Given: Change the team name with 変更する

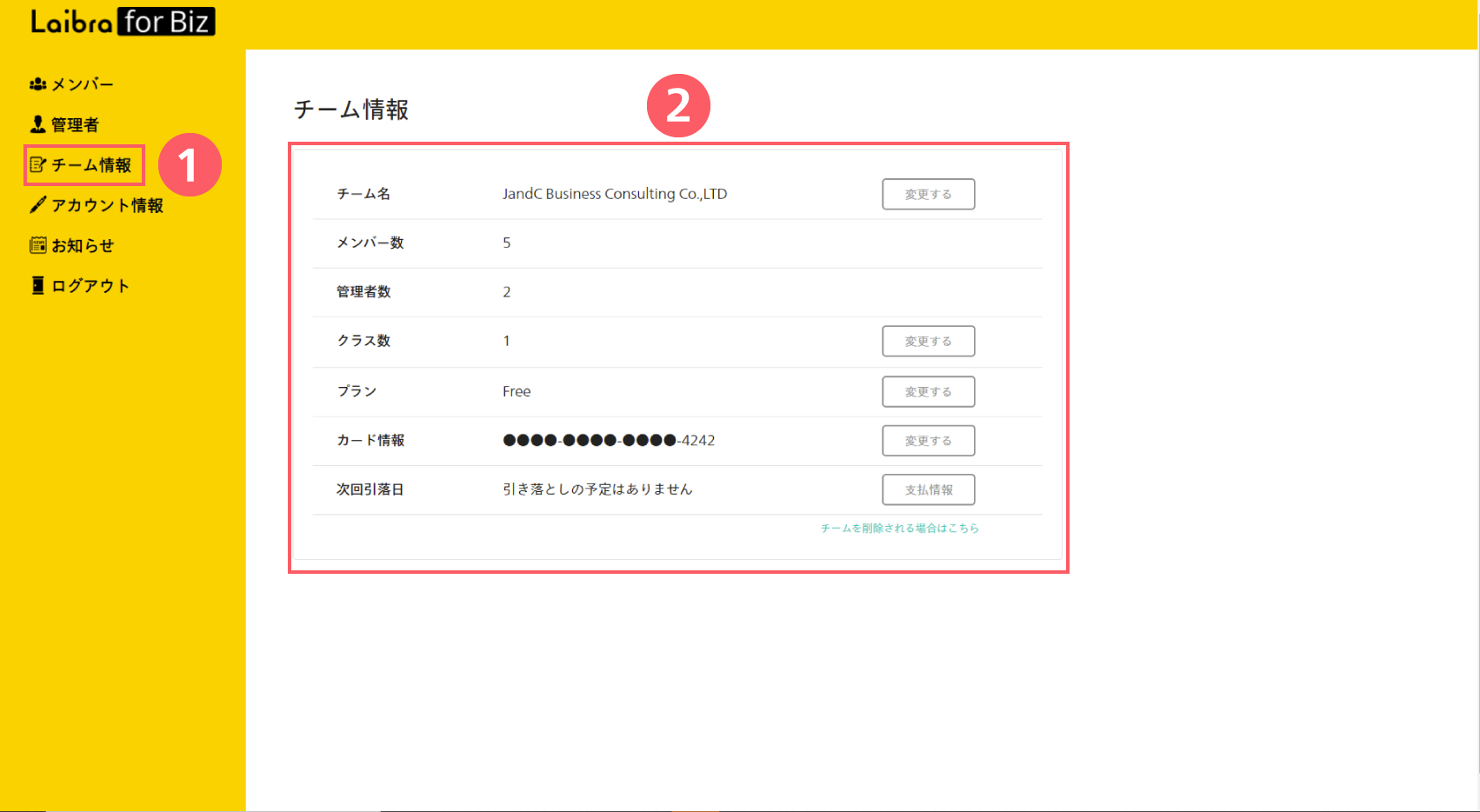Looking at the screenshot, I should 928,194.
